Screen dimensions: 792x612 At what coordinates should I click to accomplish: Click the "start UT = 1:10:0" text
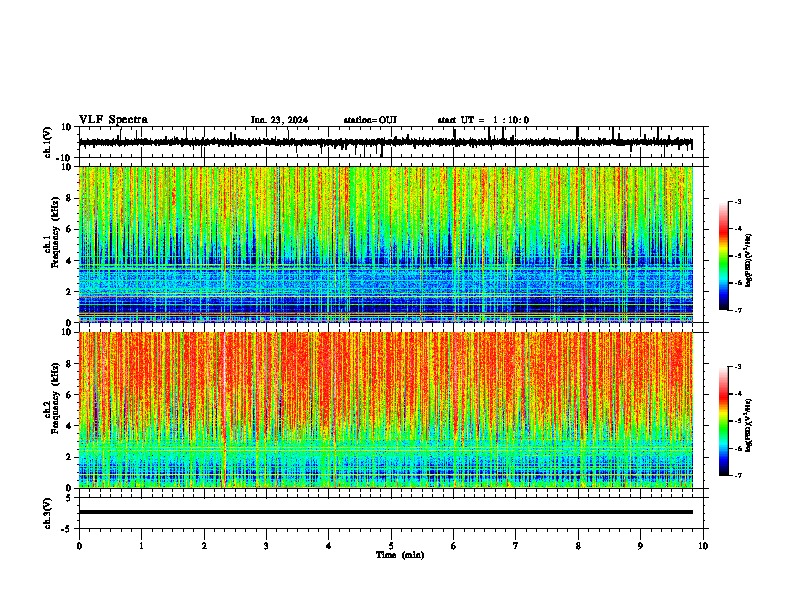(483, 120)
